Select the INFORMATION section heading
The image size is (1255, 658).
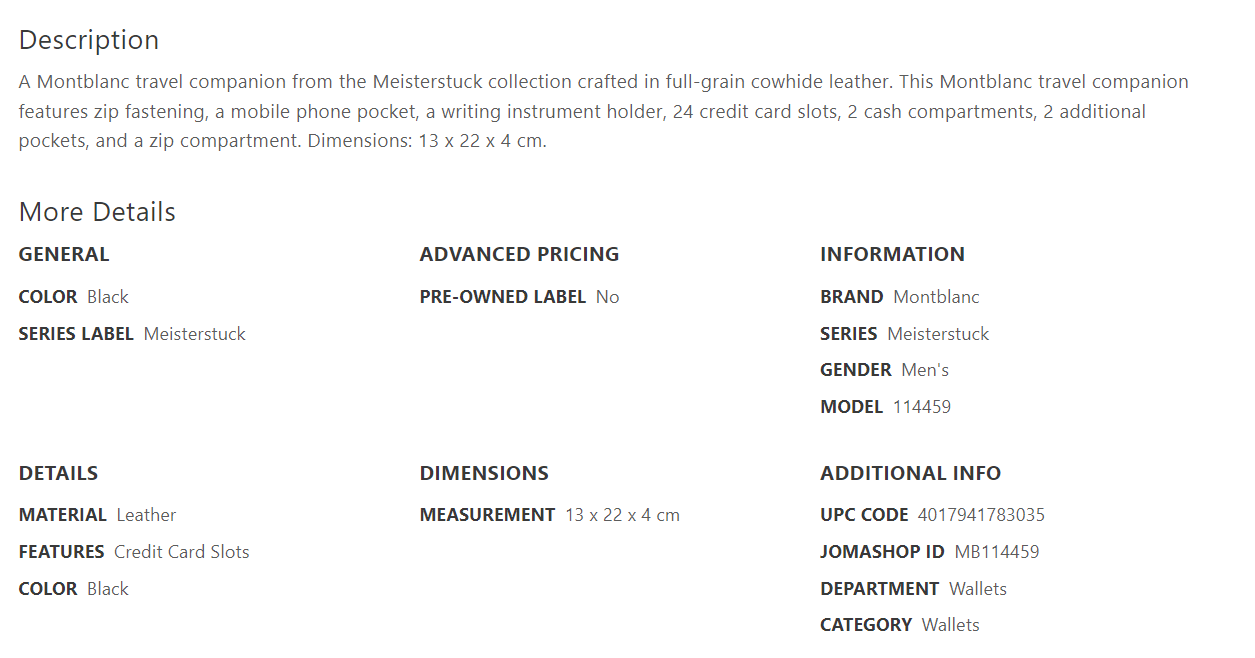892,254
